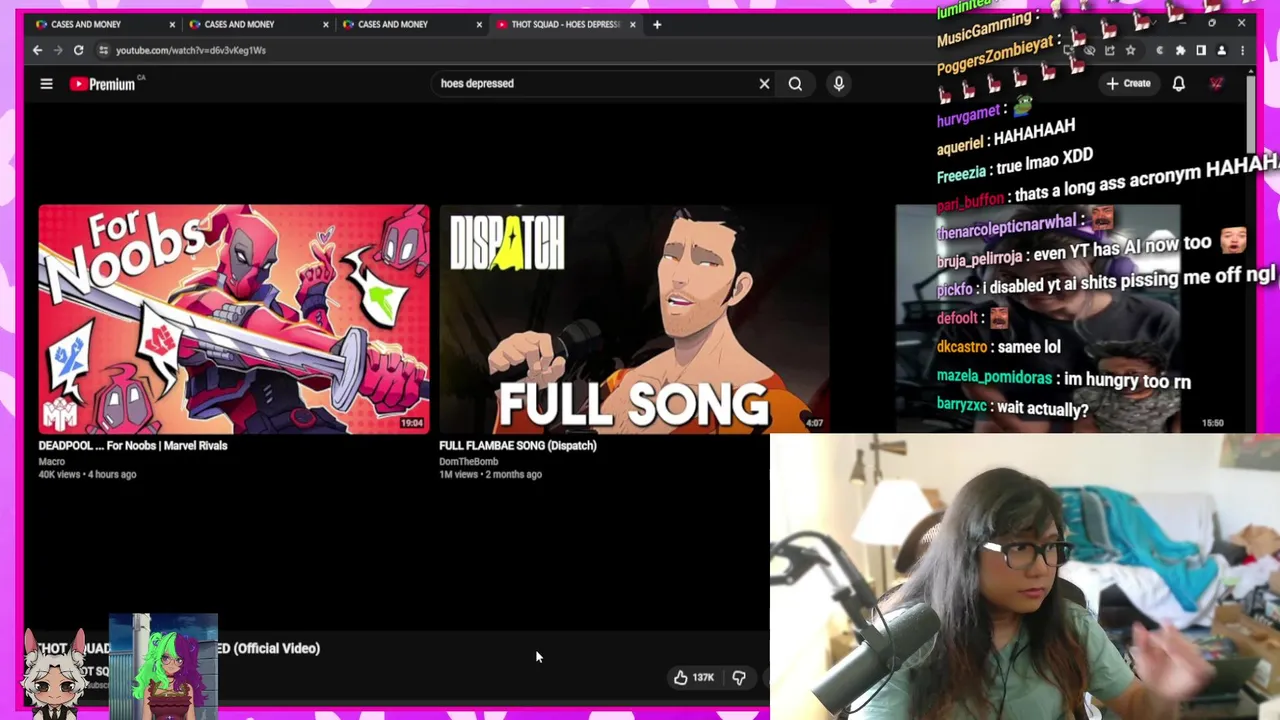Click title FULL FLAMBAE SONG (Dispatch)
1280x720 pixels.
[518, 446]
